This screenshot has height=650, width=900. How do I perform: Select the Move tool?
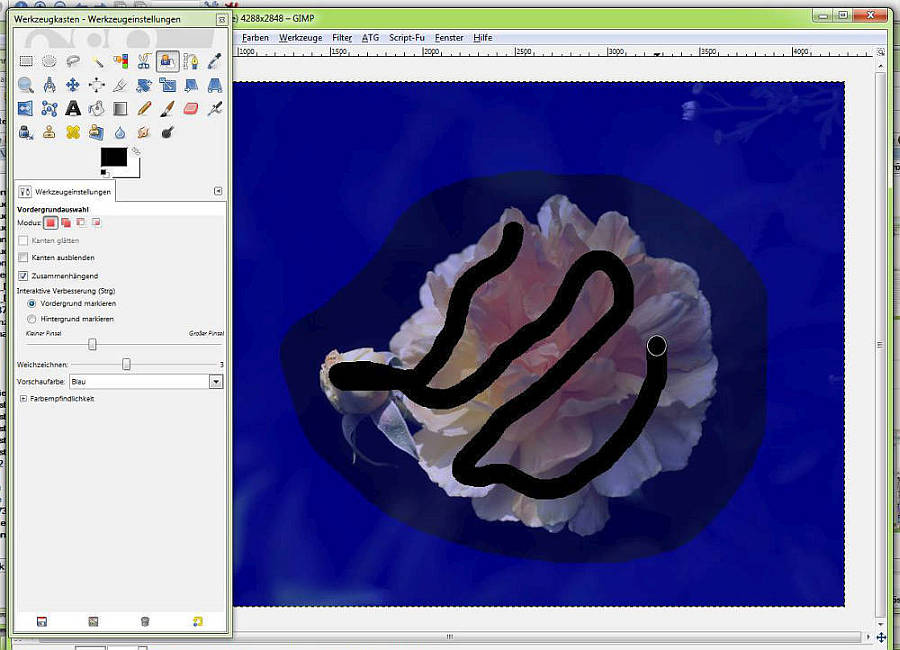(x=73, y=85)
